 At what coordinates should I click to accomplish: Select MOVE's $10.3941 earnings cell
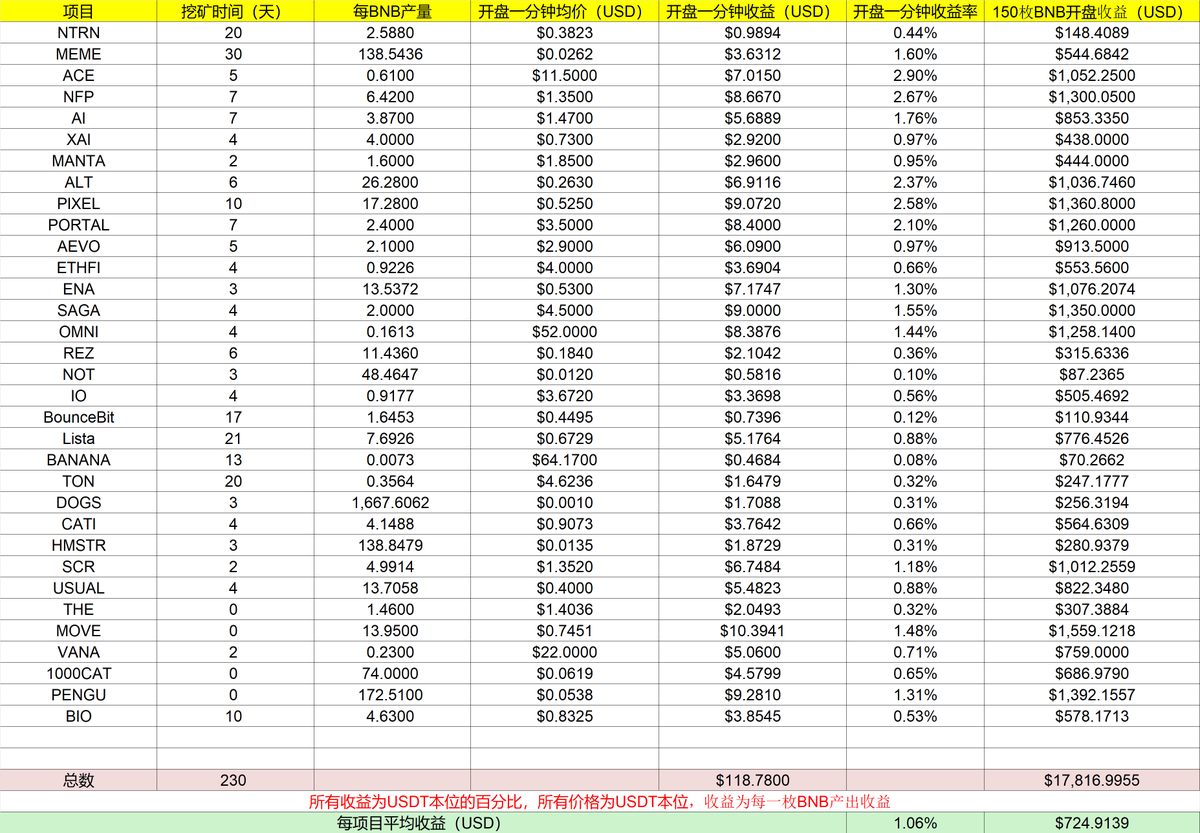pyautogui.click(x=752, y=631)
